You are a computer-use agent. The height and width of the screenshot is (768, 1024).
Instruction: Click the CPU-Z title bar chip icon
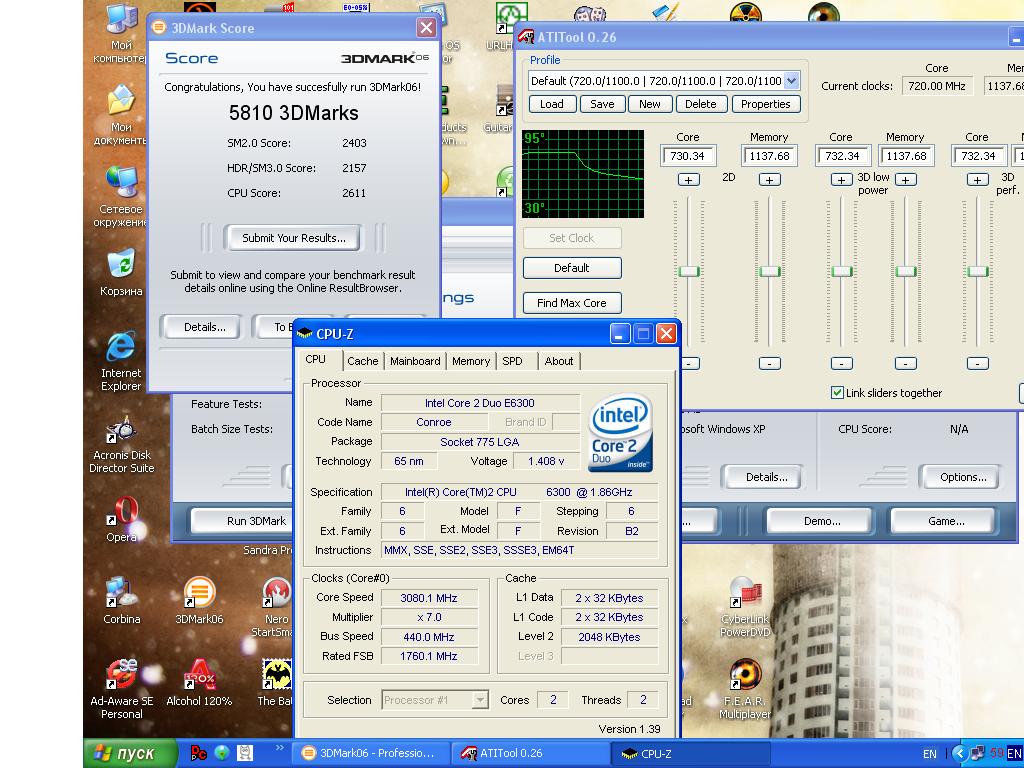click(304, 334)
